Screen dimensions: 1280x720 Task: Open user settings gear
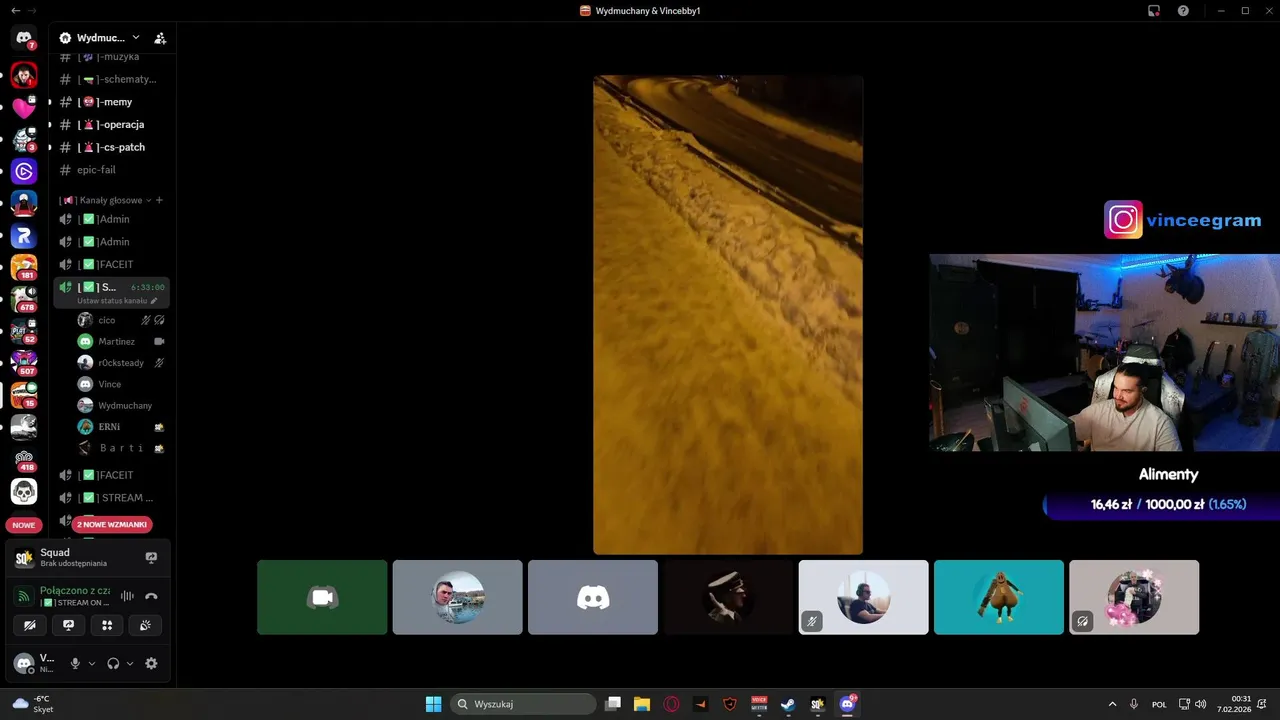coord(151,663)
